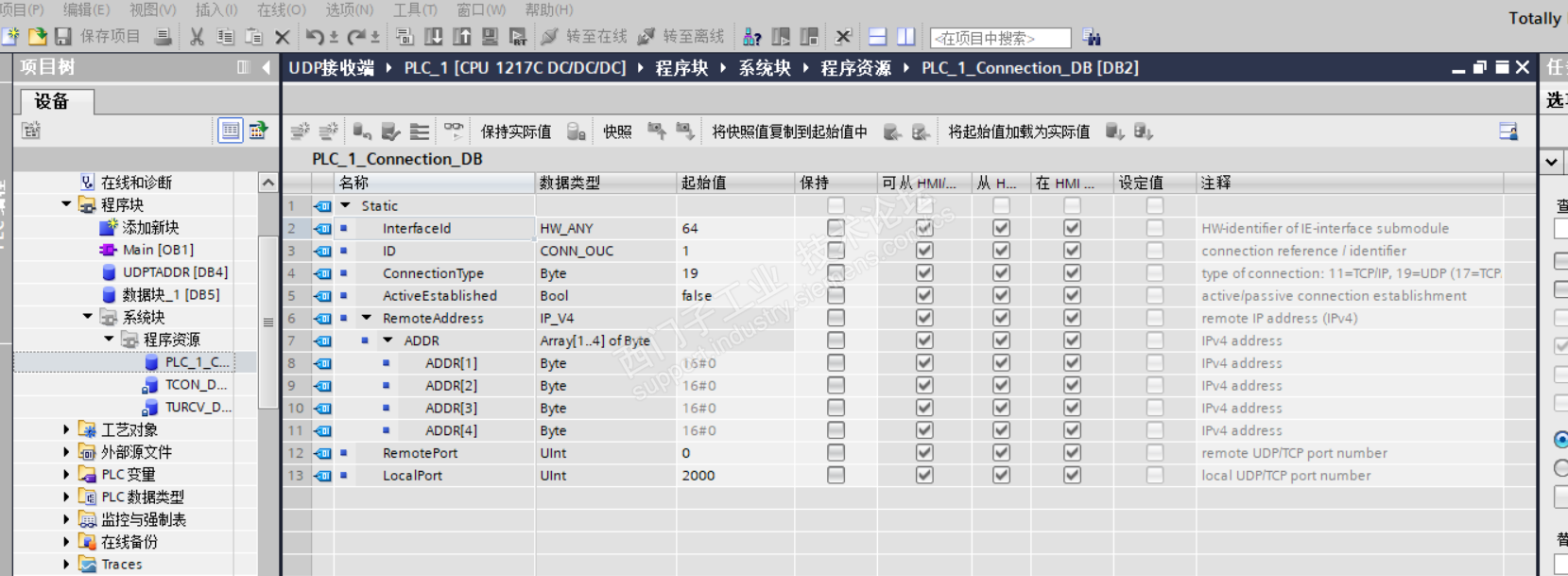Toggle the details view icon in project tree
The width and height of the screenshot is (1568, 576).
tap(230, 131)
